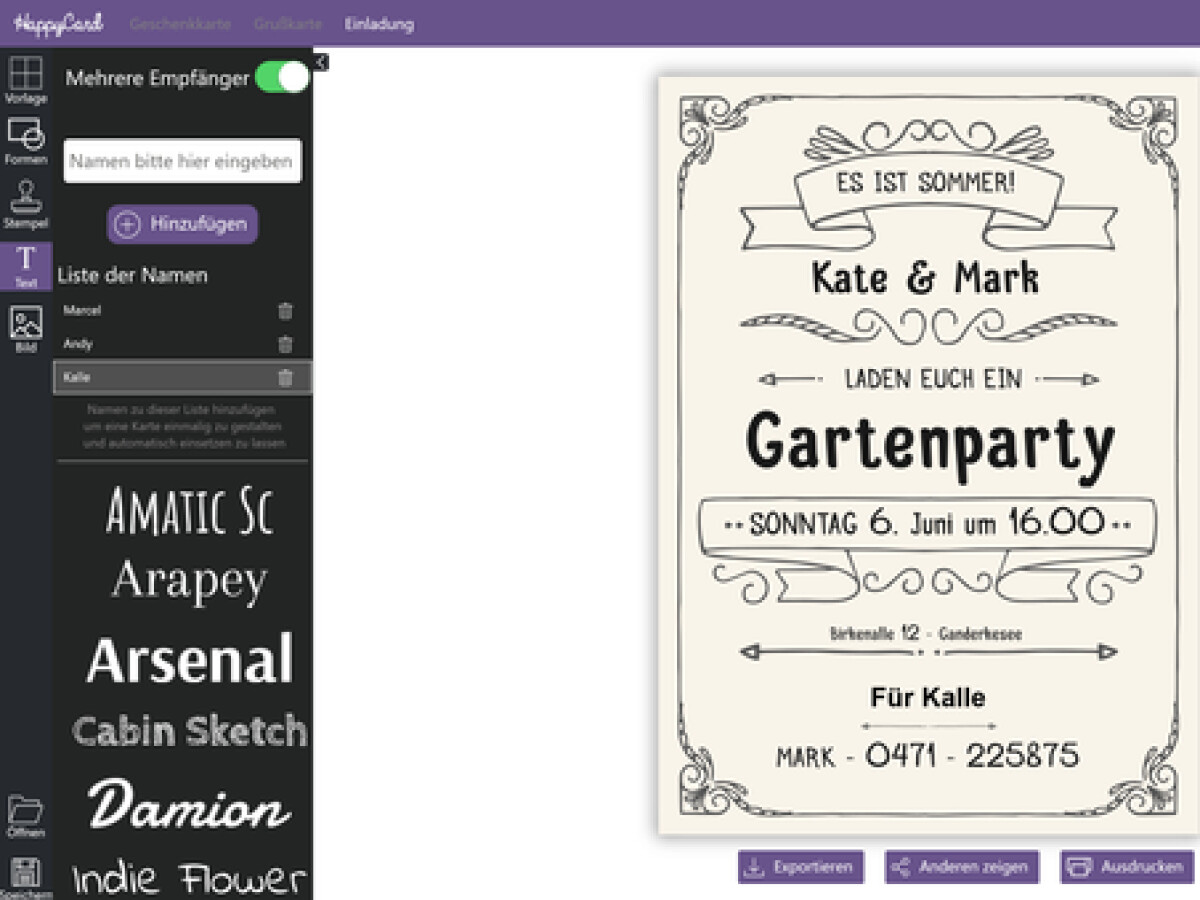Open the Vorlage templates panel

[26, 79]
